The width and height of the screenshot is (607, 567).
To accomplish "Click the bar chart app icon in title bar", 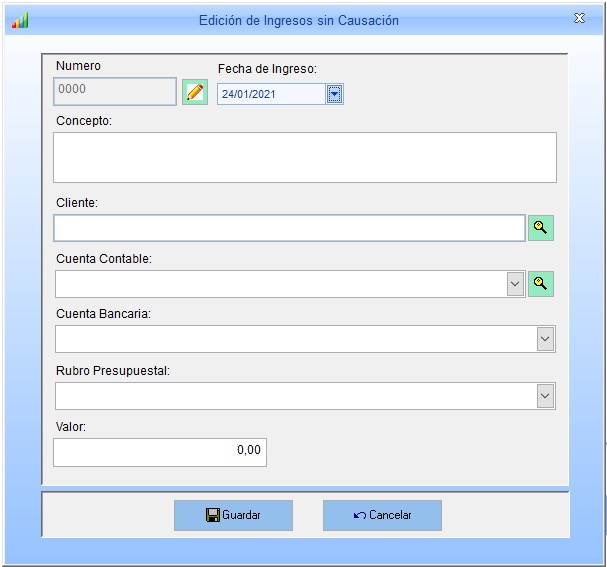I will 20,19.
